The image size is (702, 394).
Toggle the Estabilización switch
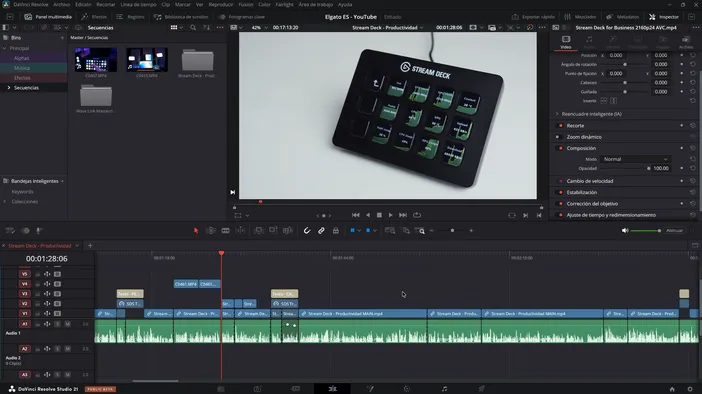coord(560,193)
